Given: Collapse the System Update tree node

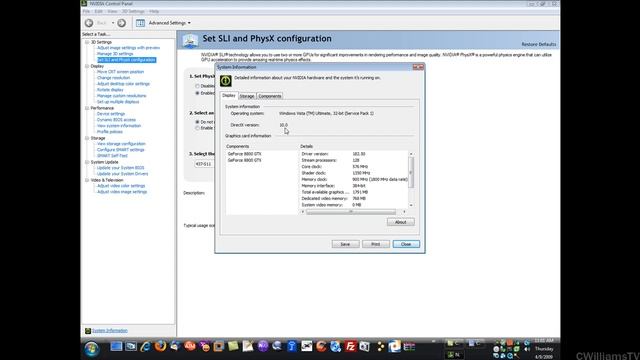Looking at the screenshot, I should point(87,162).
